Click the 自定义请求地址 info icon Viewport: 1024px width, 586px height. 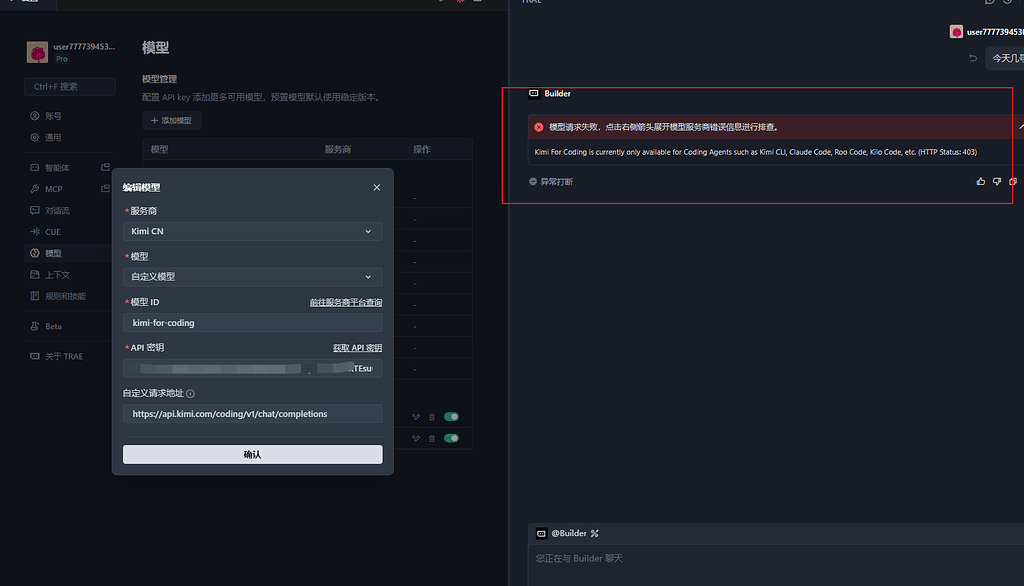point(190,393)
